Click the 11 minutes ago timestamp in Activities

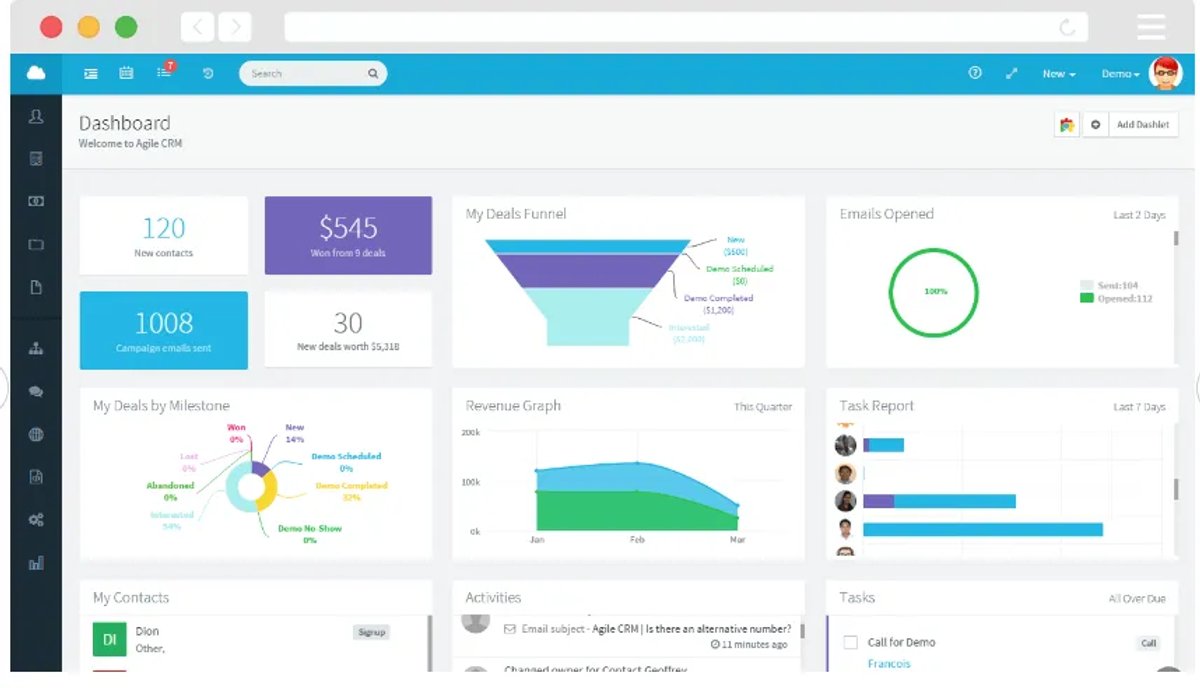tap(749, 645)
